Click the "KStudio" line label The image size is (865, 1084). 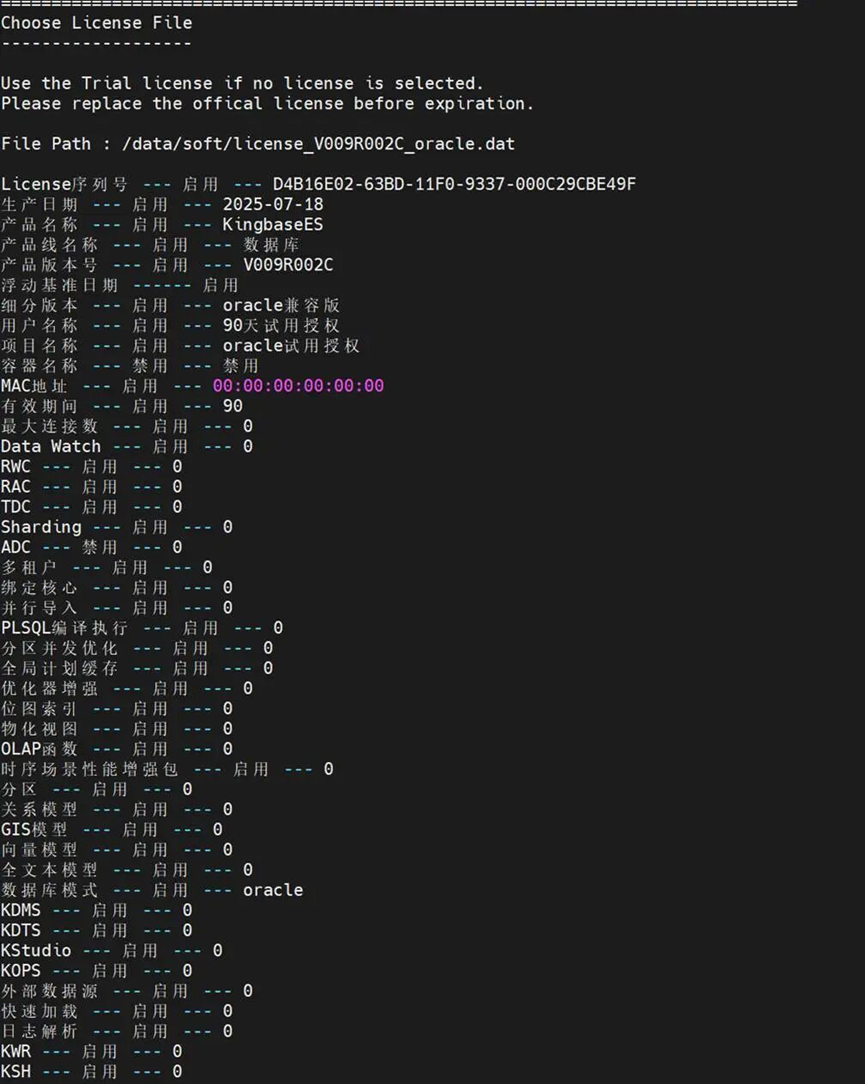pos(36,950)
